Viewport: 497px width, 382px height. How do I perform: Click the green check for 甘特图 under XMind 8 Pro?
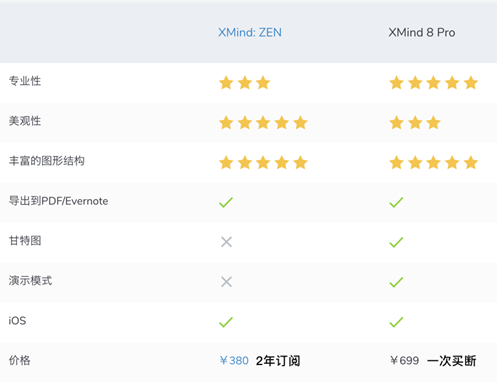396,242
